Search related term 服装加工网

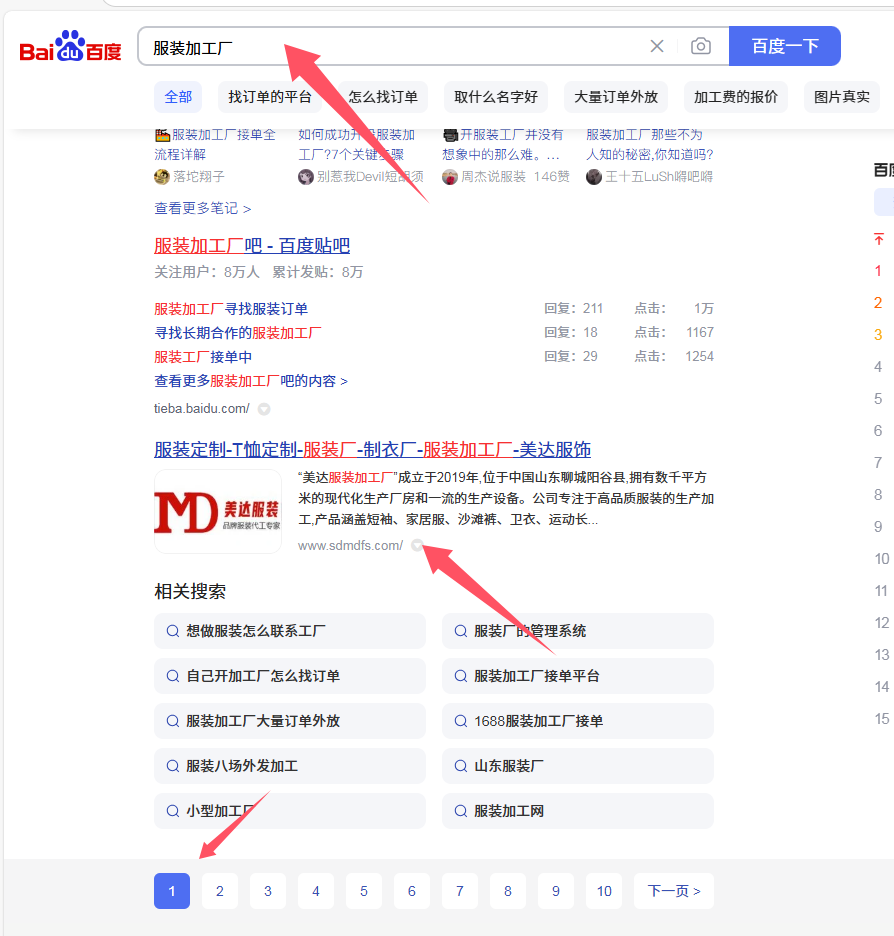tap(578, 811)
